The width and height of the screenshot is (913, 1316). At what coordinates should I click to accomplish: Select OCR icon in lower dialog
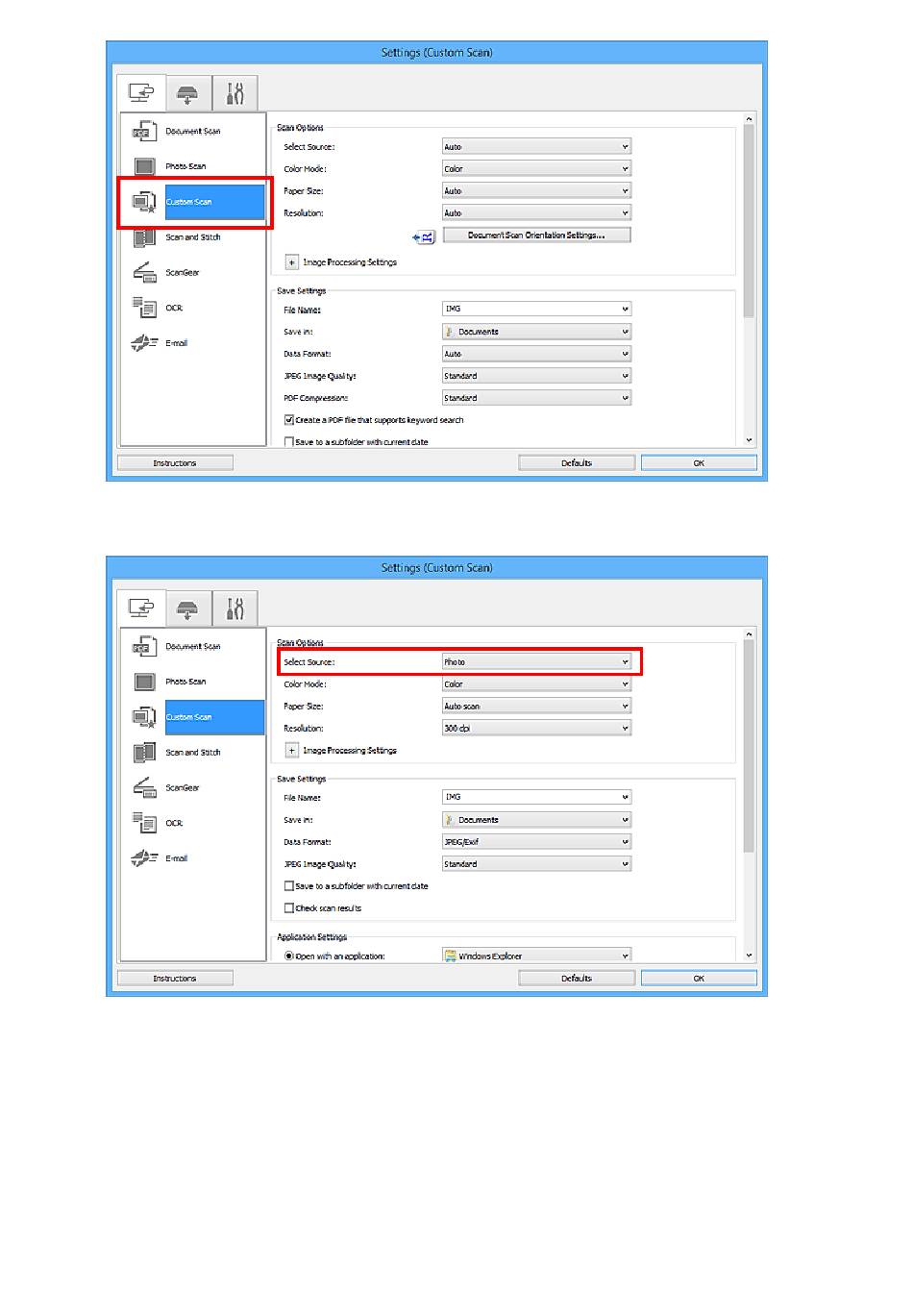click(x=144, y=823)
